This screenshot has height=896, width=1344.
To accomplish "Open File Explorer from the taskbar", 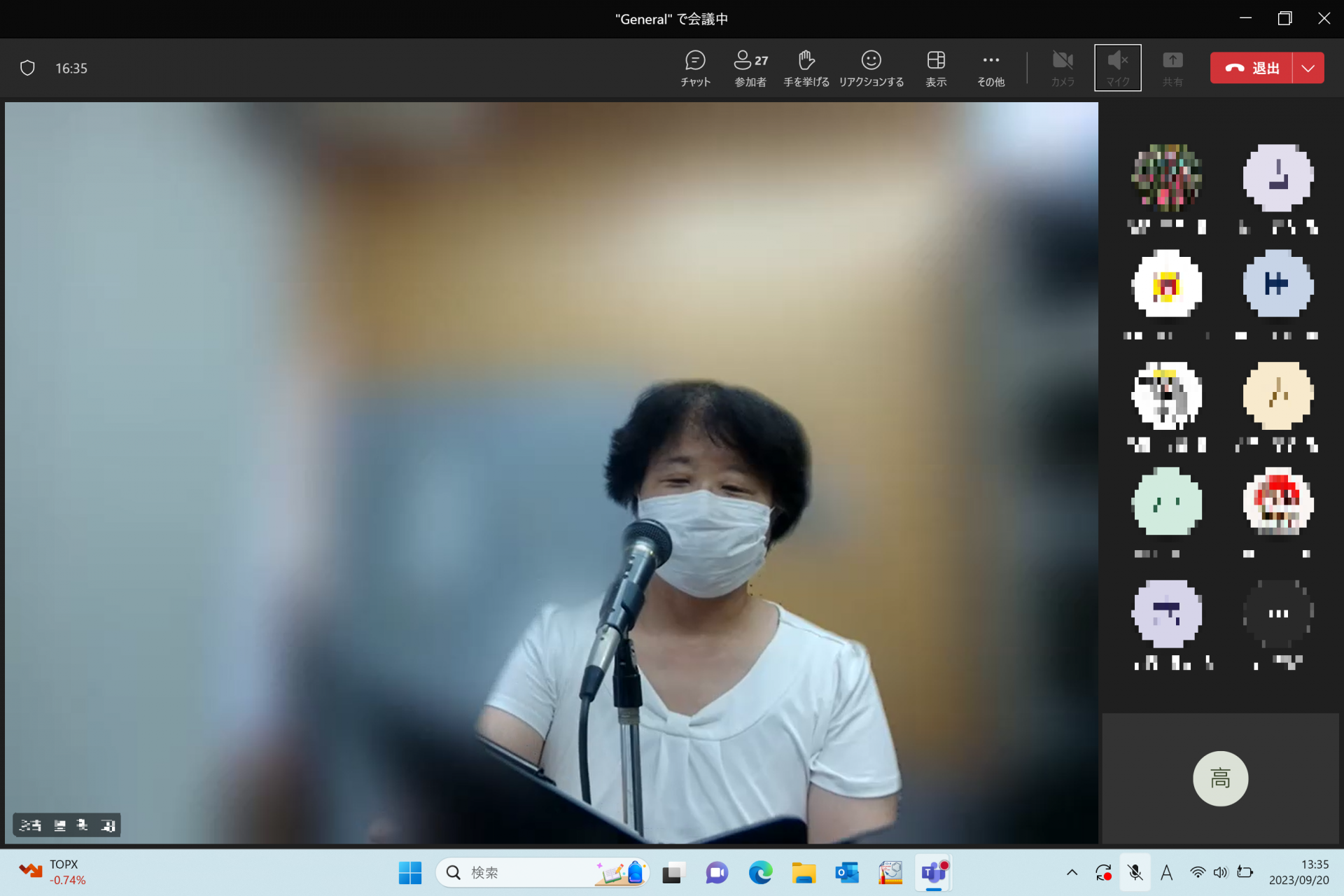I will click(x=804, y=873).
